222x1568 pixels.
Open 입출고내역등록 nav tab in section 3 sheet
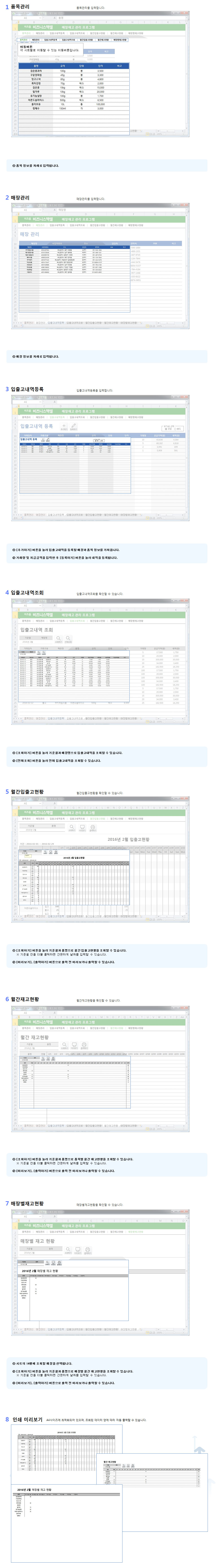tap(57, 417)
